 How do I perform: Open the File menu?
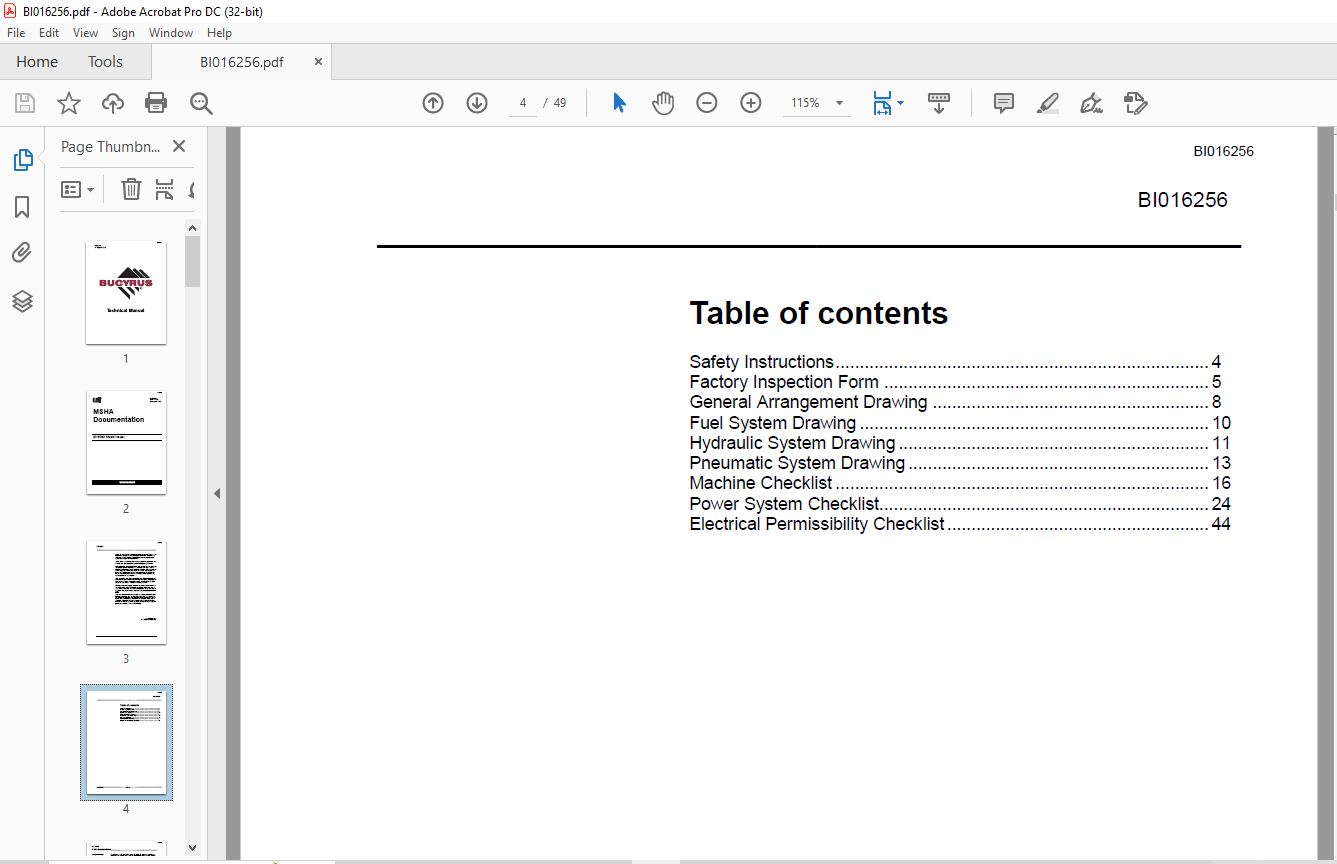coord(16,33)
